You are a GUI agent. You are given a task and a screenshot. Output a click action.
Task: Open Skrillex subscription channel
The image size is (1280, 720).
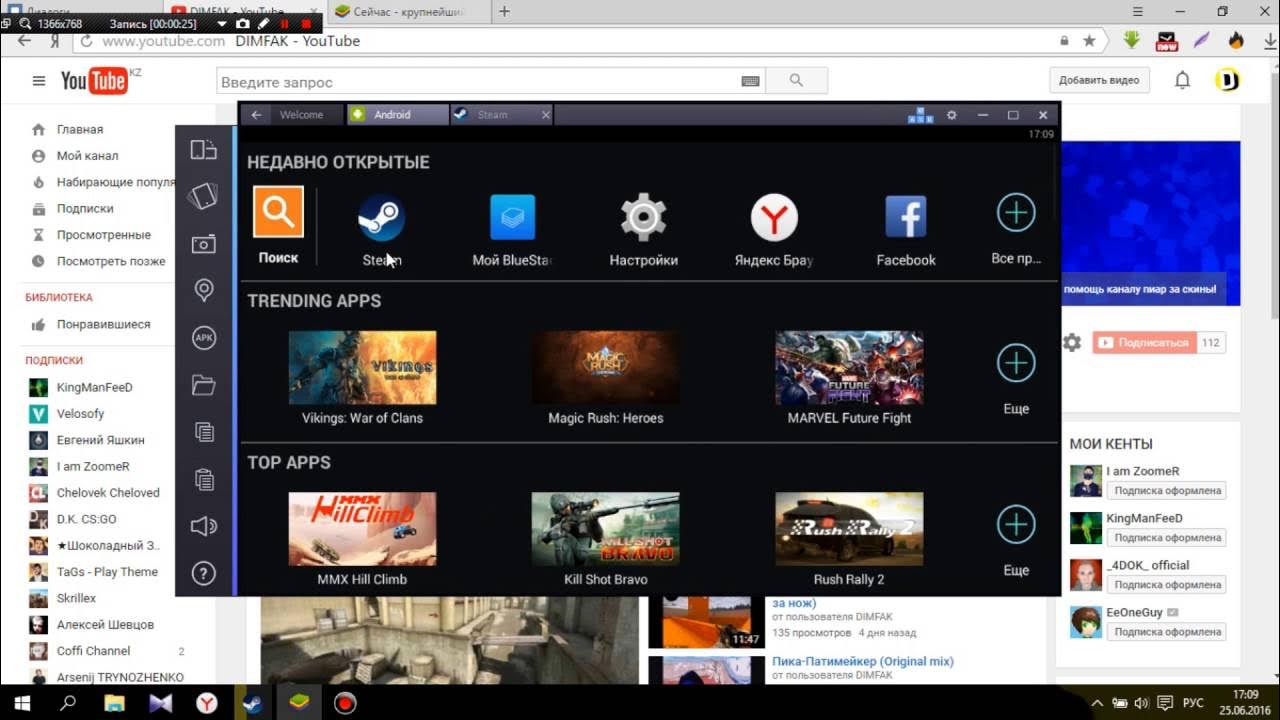point(76,598)
